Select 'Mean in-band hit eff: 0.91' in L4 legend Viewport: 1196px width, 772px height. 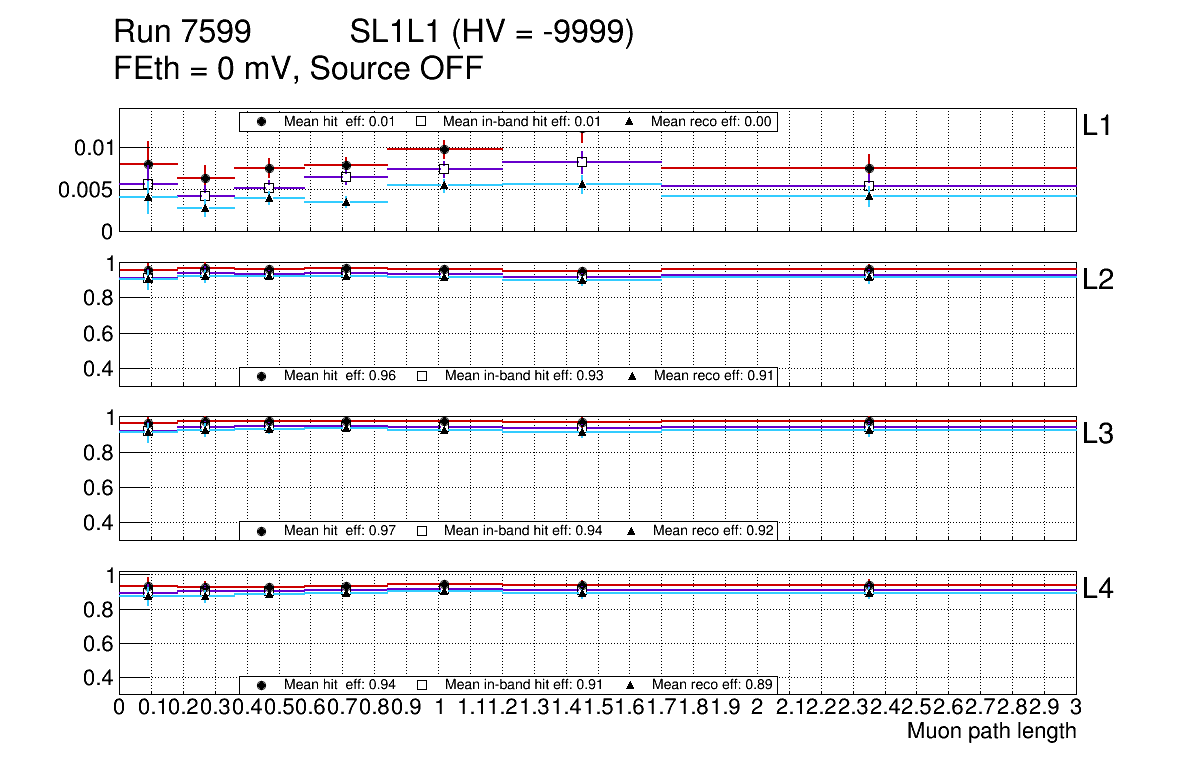click(523, 685)
